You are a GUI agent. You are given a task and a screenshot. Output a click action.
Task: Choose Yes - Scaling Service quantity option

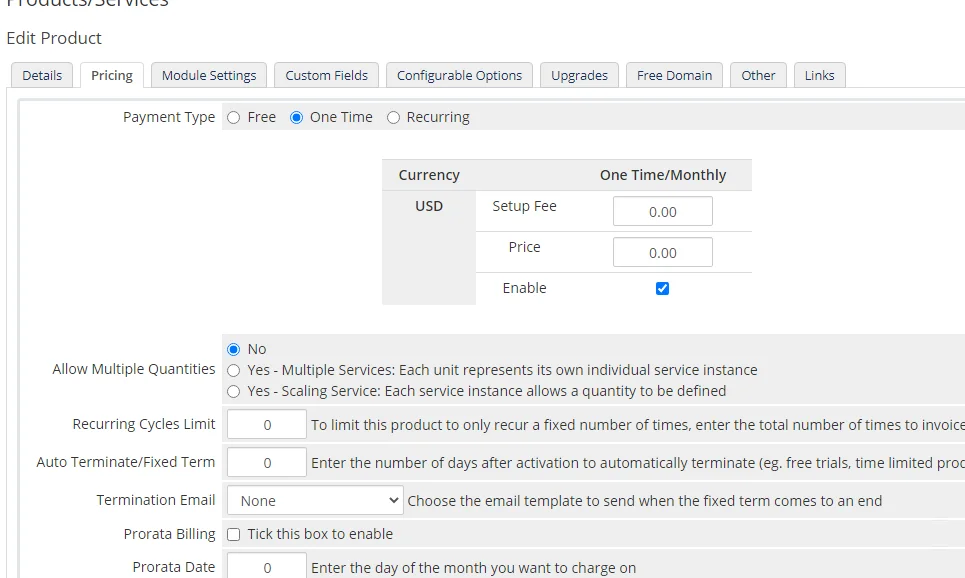point(234,391)
